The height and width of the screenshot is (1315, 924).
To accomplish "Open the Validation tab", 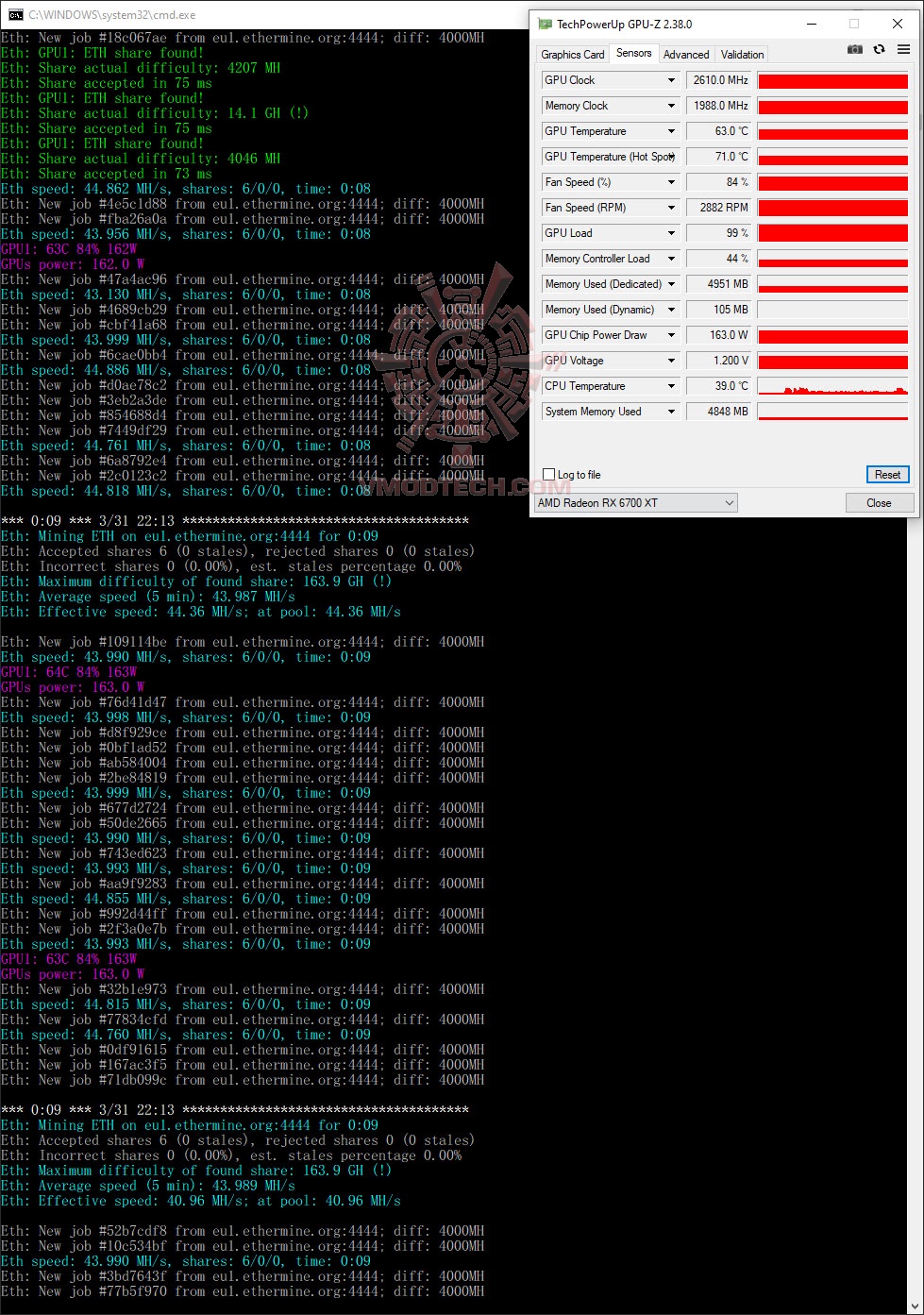I will coord(743,55).
